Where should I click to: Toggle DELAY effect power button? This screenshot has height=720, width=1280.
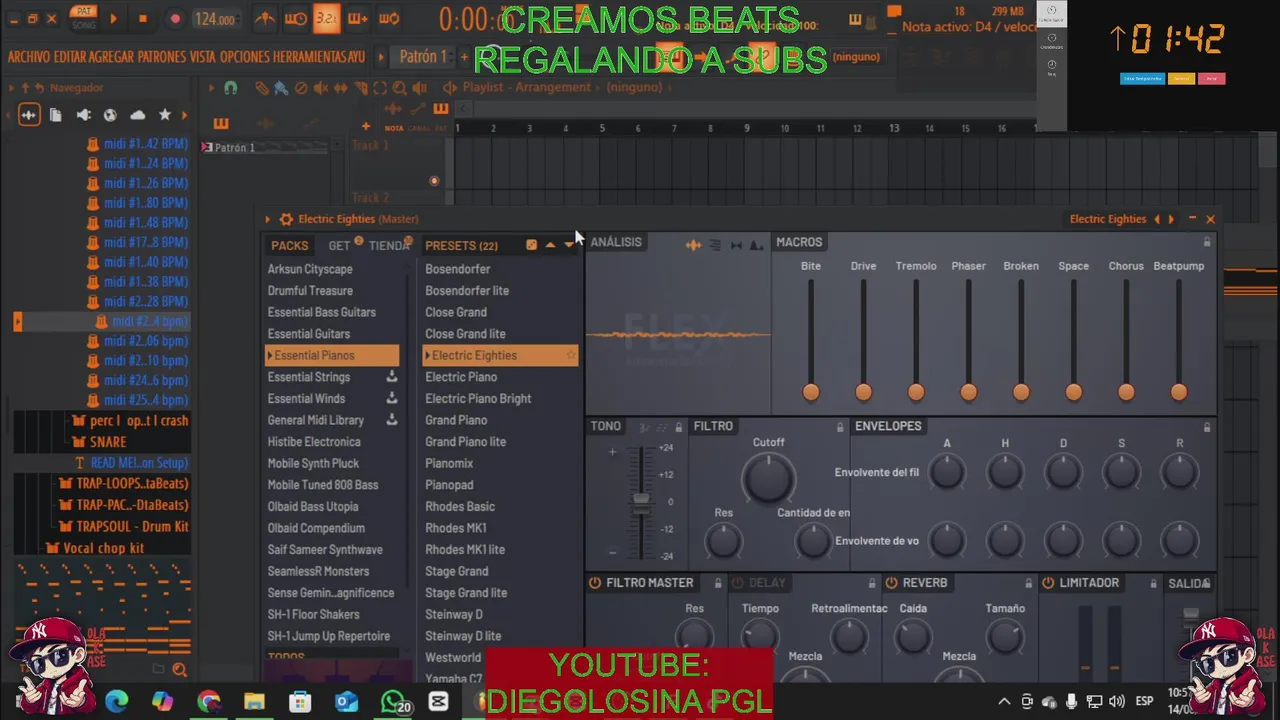[738, 583]
